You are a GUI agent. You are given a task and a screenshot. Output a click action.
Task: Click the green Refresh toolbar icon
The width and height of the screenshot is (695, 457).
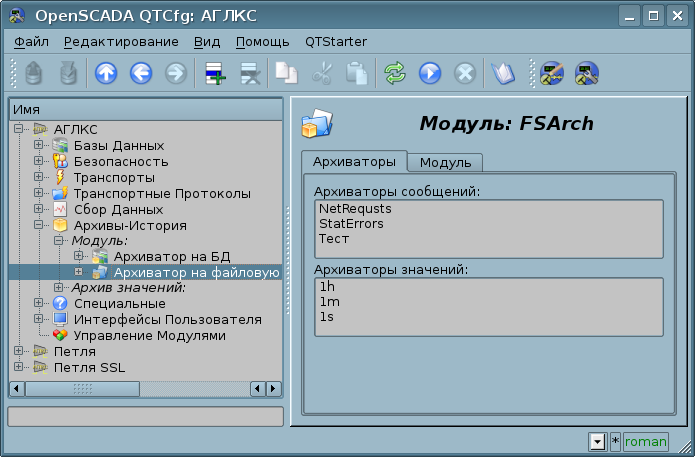tap(395, 73)
